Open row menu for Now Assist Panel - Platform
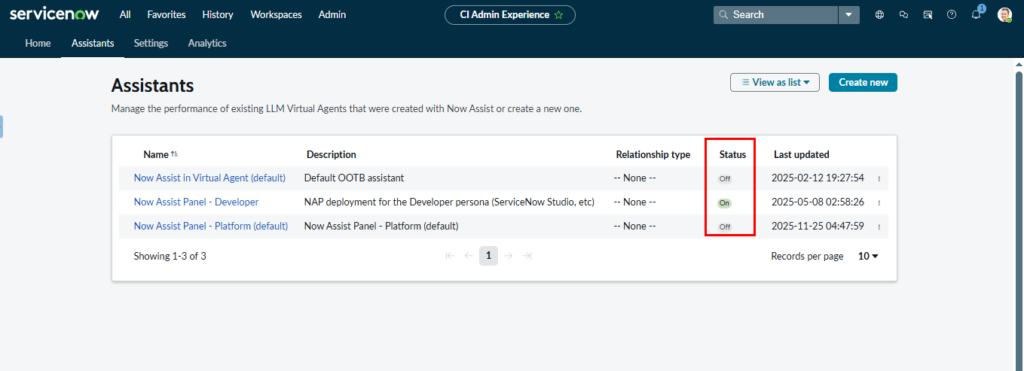The width and height of the screenshot is (1024, 371). tap(879, 227)
